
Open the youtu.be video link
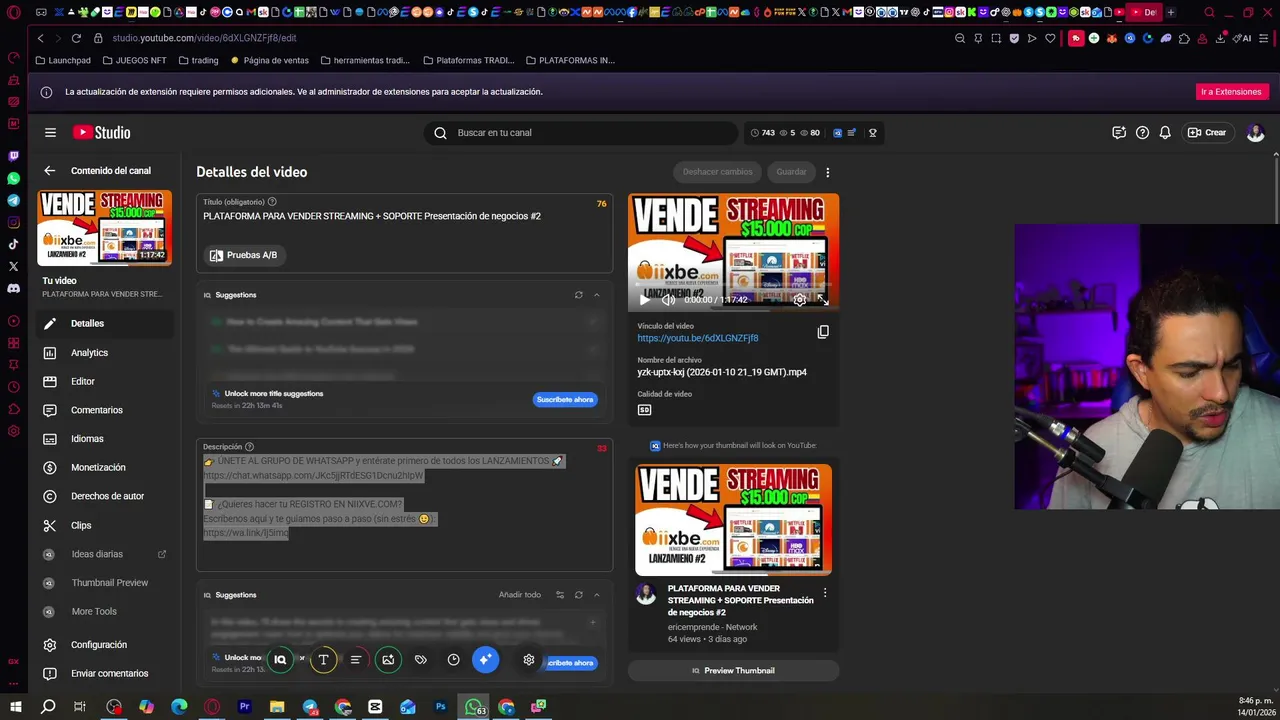coord(698,338)
